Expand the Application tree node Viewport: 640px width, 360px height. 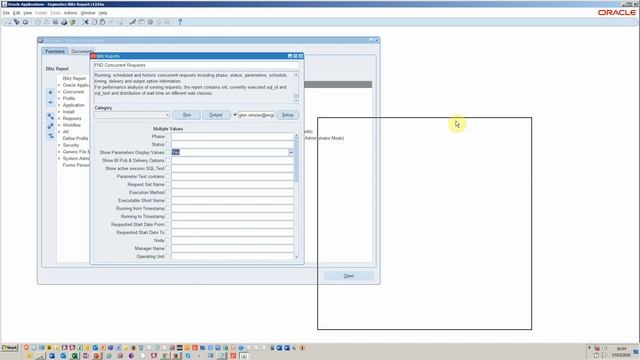click(59, 105)
